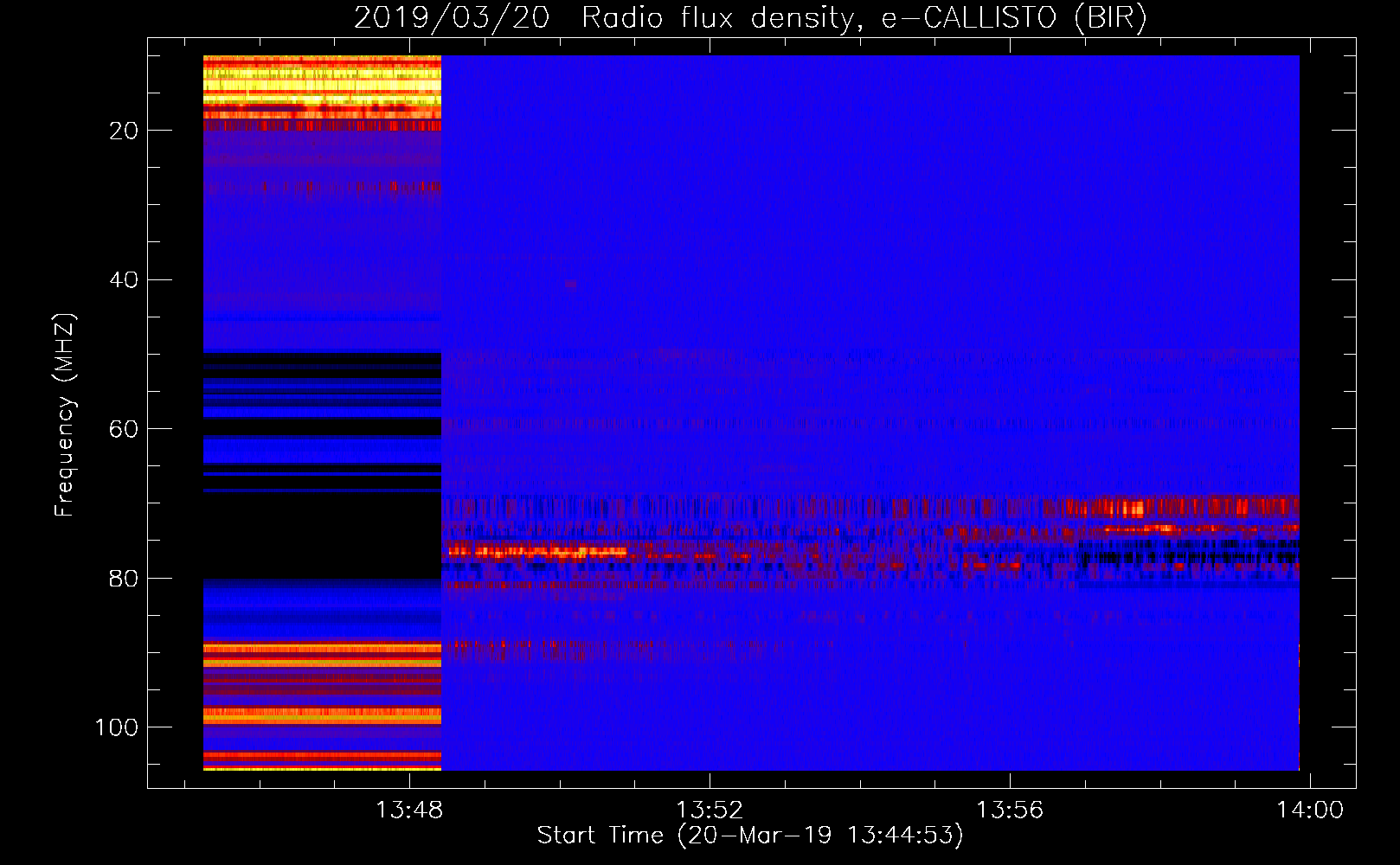Click the 'Frequency (MHZ)' axis label

click(65, 414)
